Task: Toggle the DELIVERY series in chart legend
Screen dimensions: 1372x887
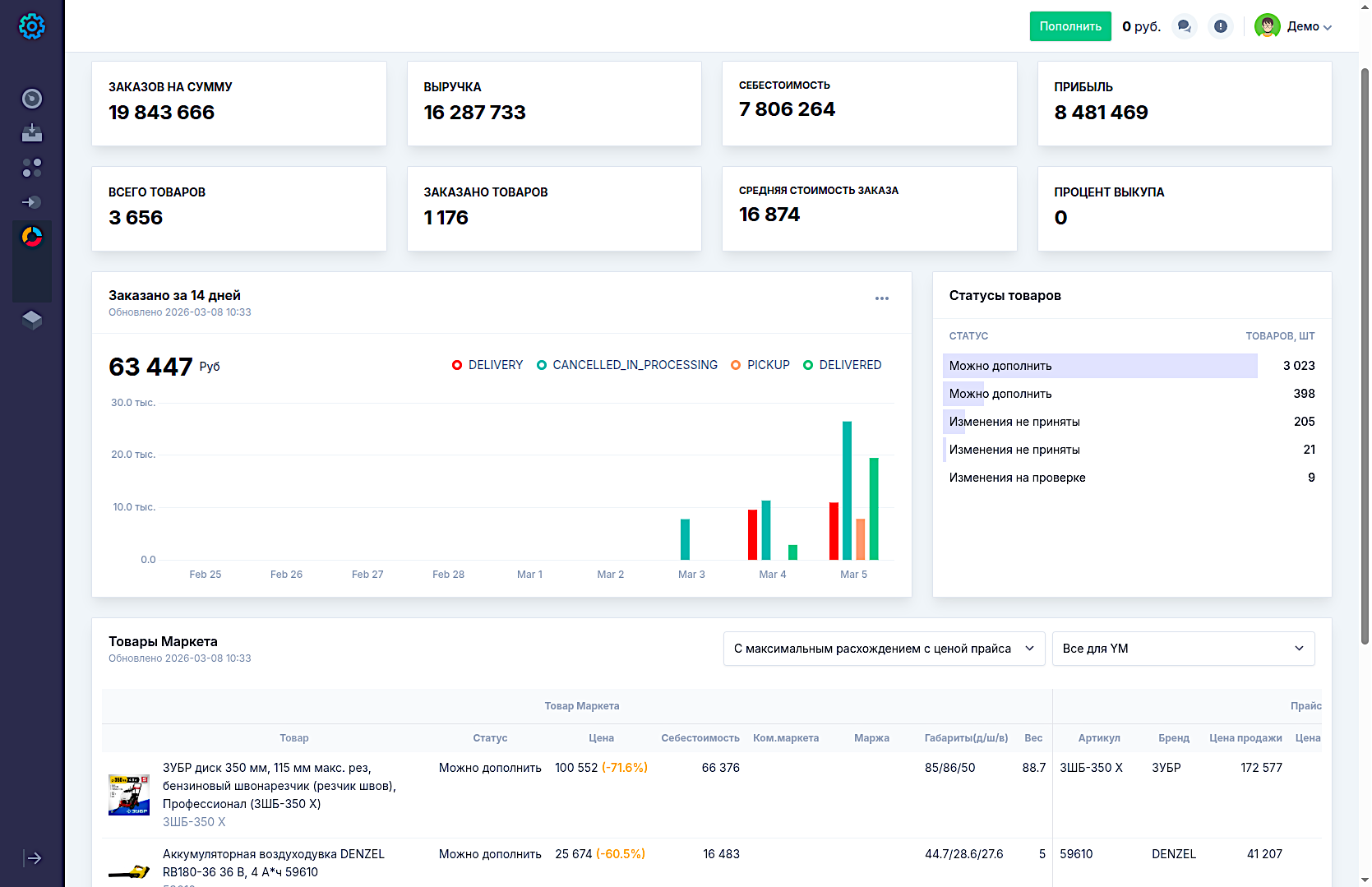Action: (x=487, y=365)
